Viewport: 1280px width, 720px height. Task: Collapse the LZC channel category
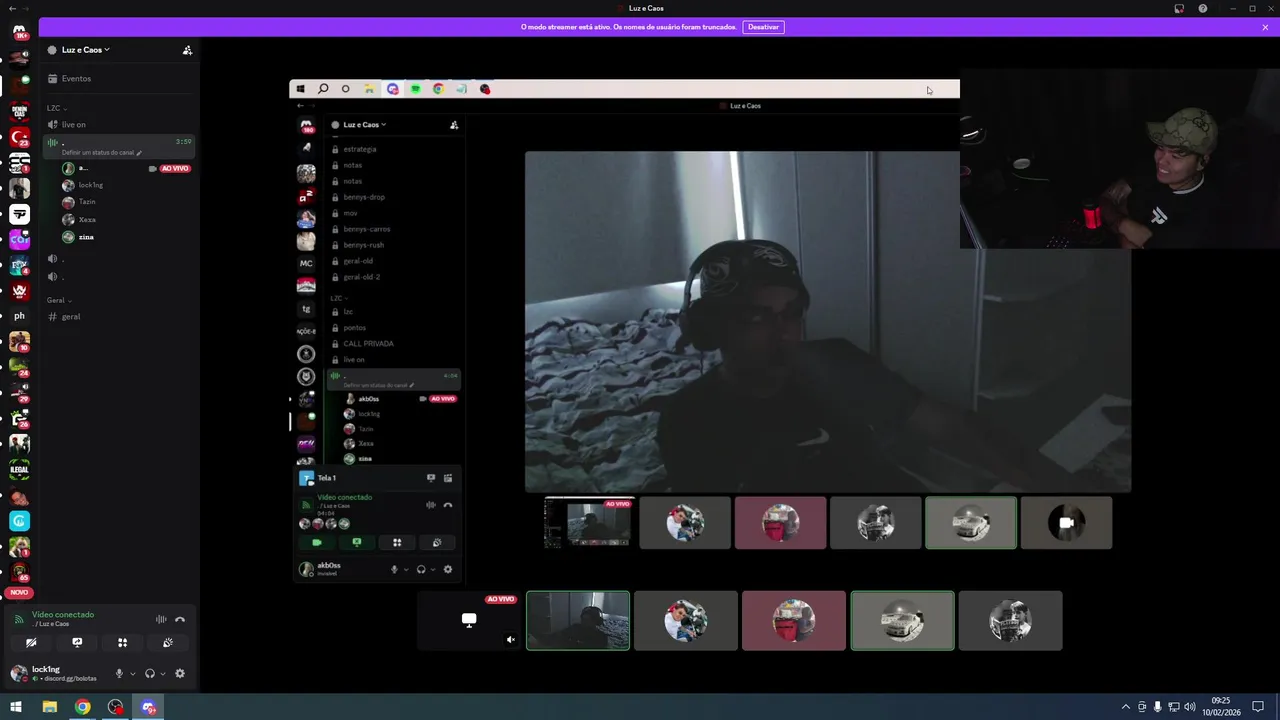(58, 108)
